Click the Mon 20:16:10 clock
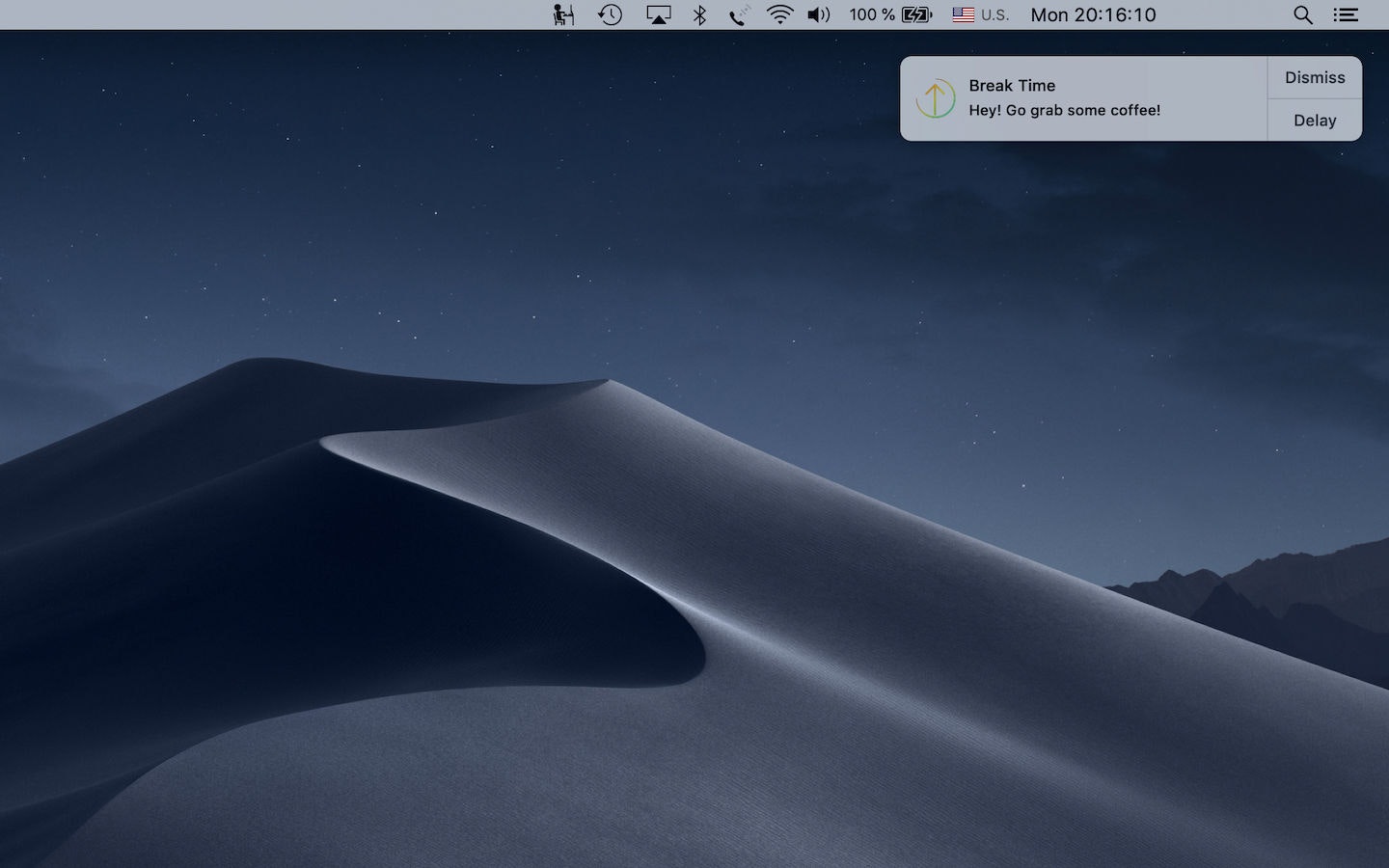Viewport: 1389px width, 868px height. (1093, 14)
